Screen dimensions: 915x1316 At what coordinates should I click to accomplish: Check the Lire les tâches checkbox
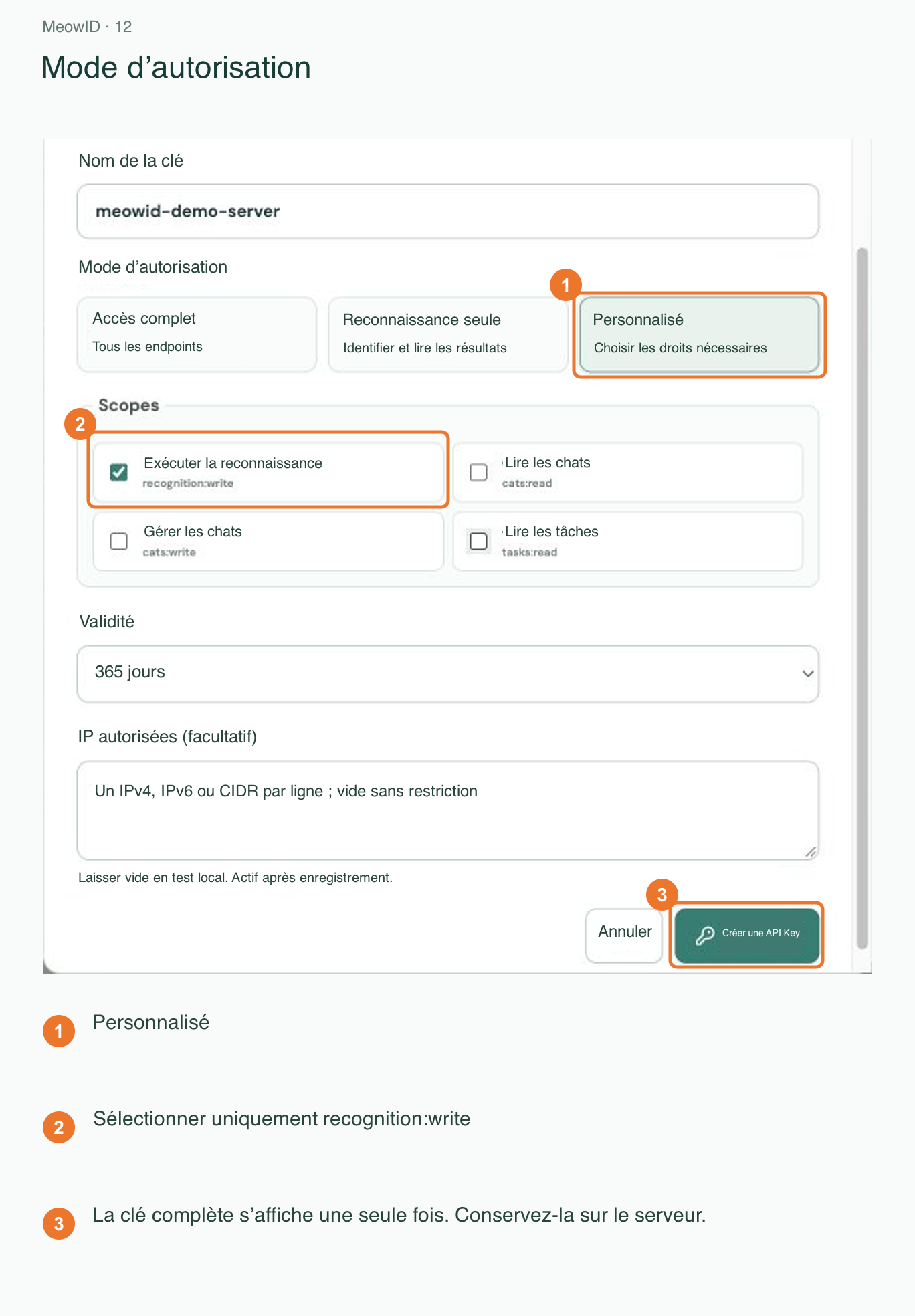click(x=479, y=541)
